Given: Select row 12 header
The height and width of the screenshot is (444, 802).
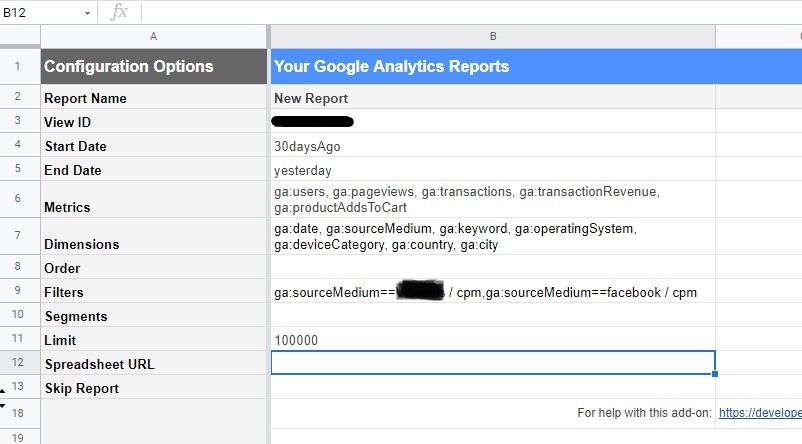Looking at the screenshot, I should (20, 363).
